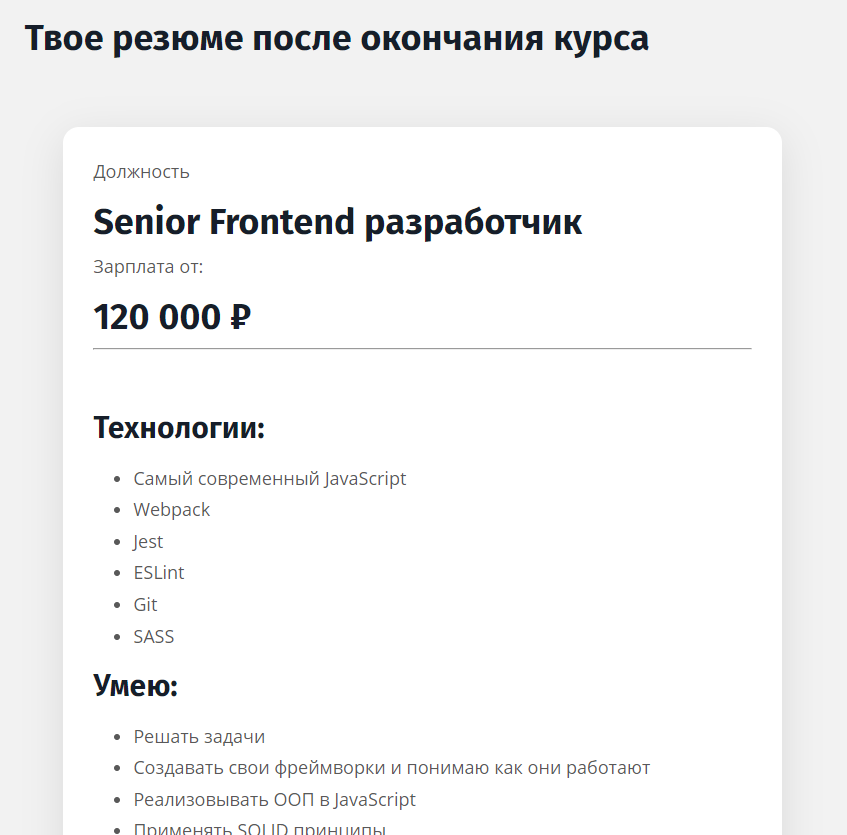Click "Реализовывать ООП в JavaScript" item

coord(274,800)
